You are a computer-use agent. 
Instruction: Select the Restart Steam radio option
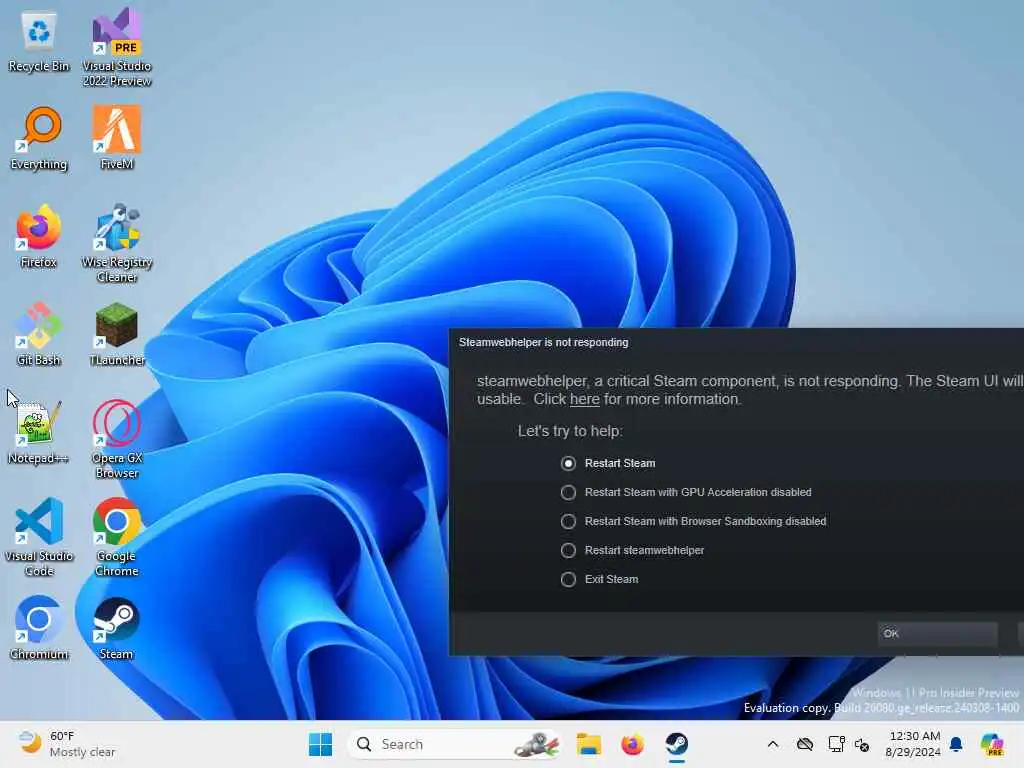click(x=607, y=463)
